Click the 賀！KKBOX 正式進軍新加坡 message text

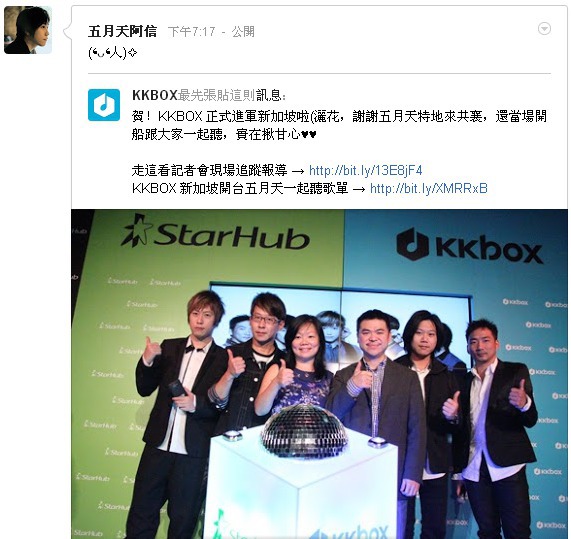(x=339, y=125)
